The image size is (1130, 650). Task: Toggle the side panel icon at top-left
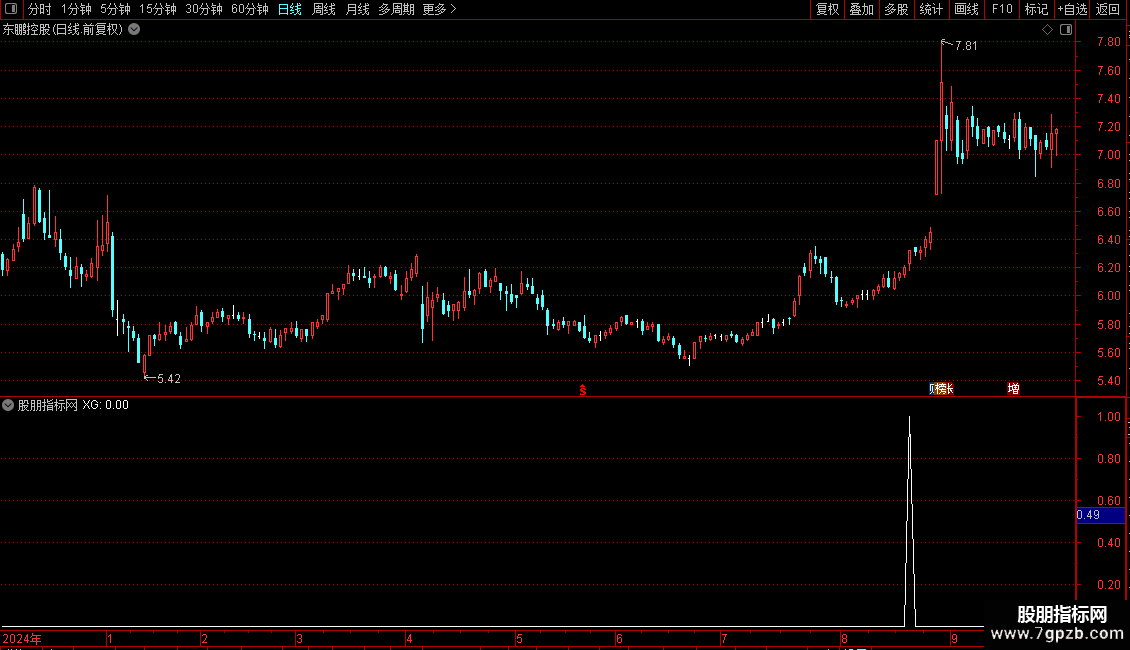pyautogui.click(x=11, y=9)
